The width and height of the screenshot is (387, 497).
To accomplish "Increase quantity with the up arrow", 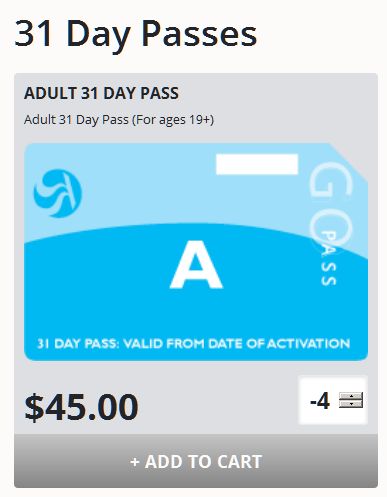I will click(x=351, y=396).
